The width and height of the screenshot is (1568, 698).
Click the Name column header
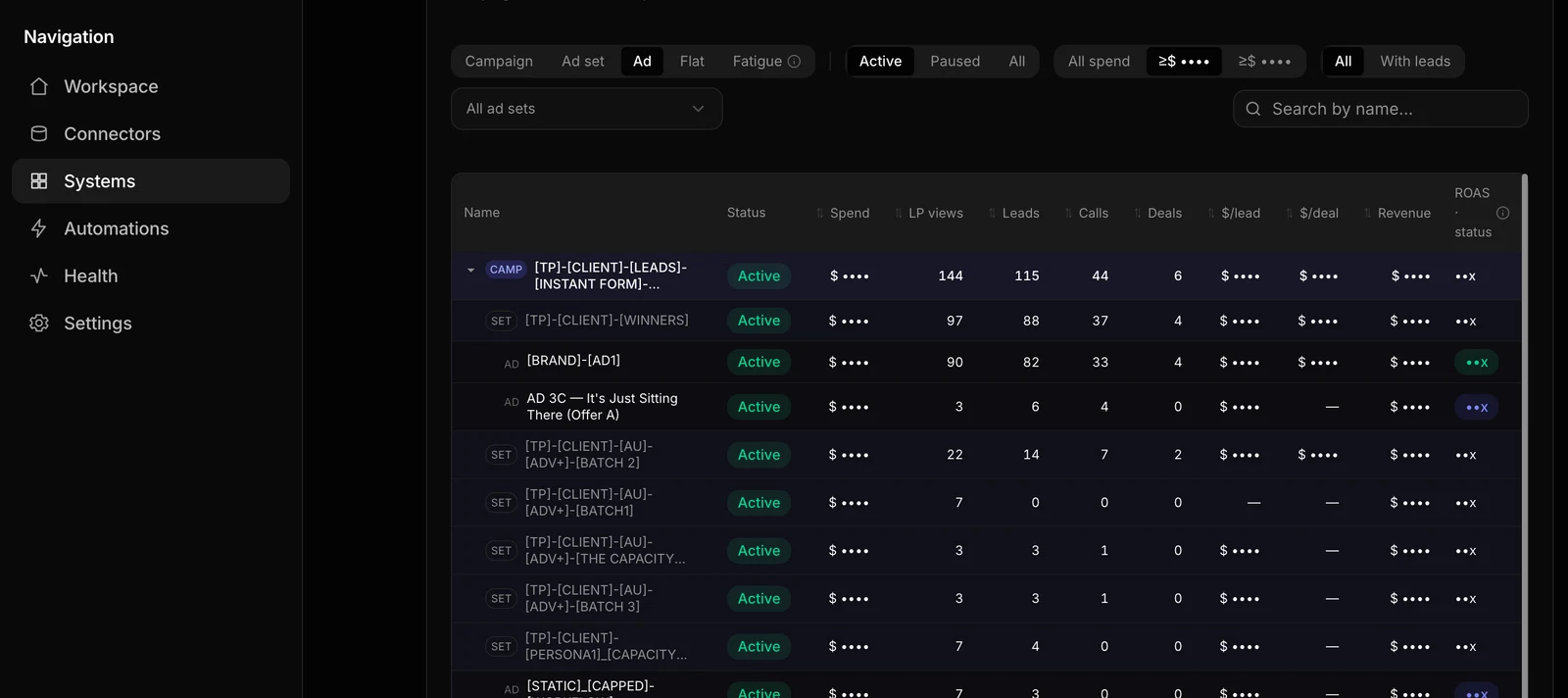pos(481,213)
